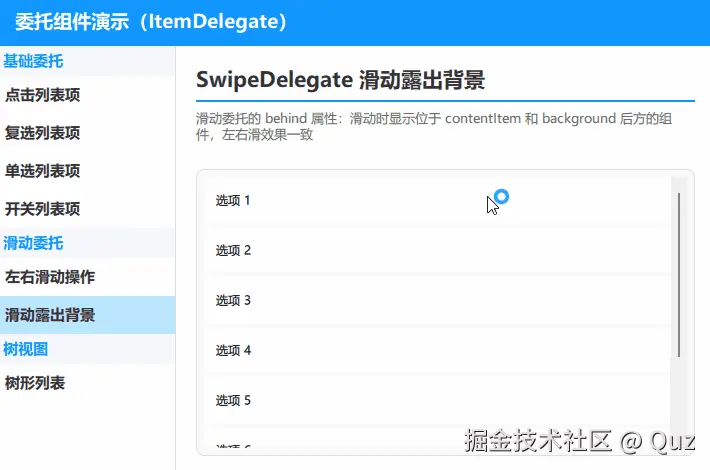The width and height of the screenshot is (710, 470).
Task: Choose the 选项 4 list row
Action: (x=438, y=350)
